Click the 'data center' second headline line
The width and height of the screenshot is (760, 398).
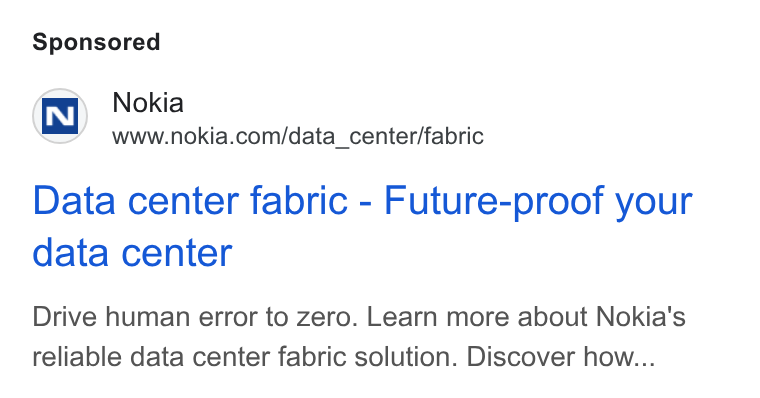(x=132, y=253)
